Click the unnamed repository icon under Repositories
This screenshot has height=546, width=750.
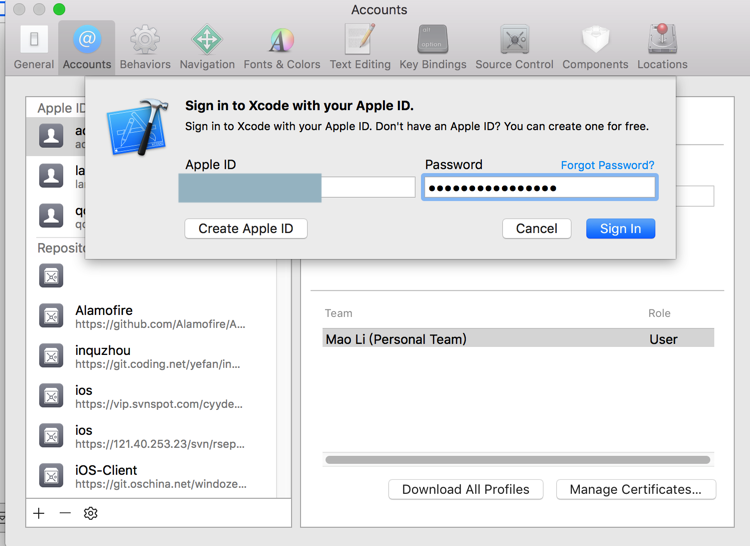tap(51, 276)
